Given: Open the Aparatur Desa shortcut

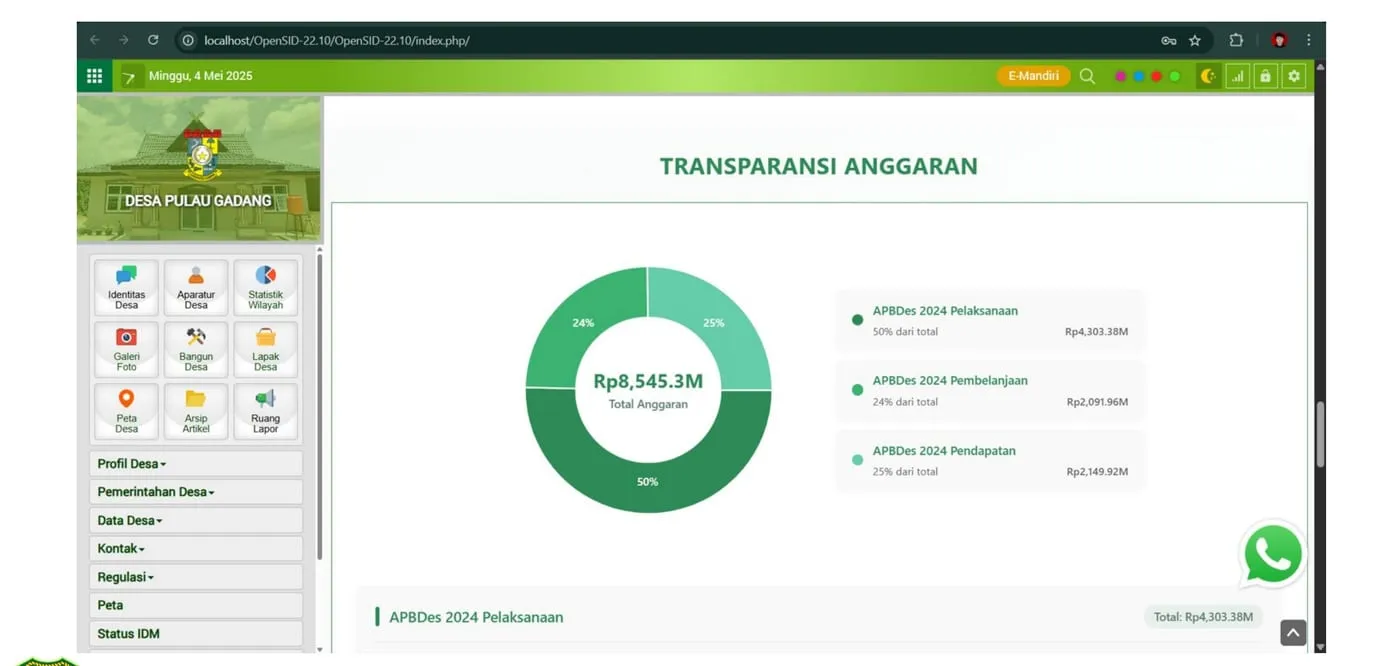Looking at the screenshot, I should [x=196, y=288].
